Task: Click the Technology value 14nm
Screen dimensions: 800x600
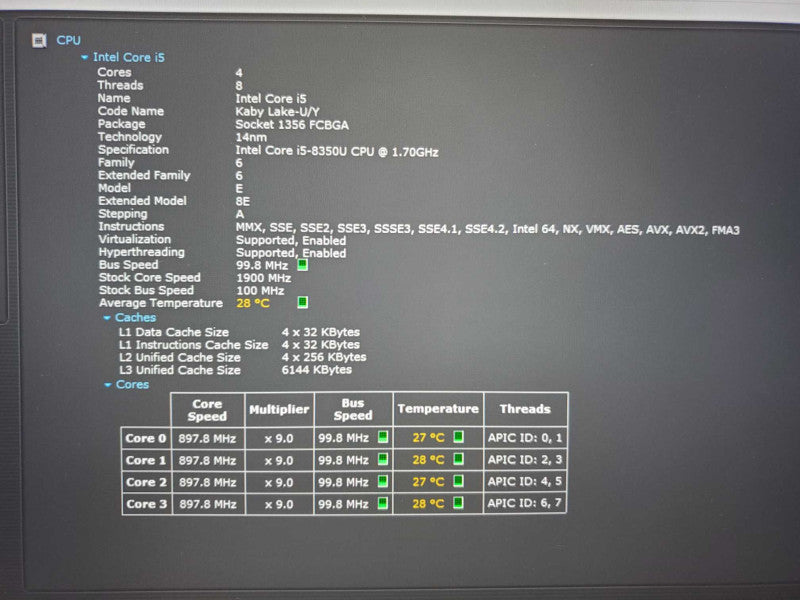Action: 251,138
